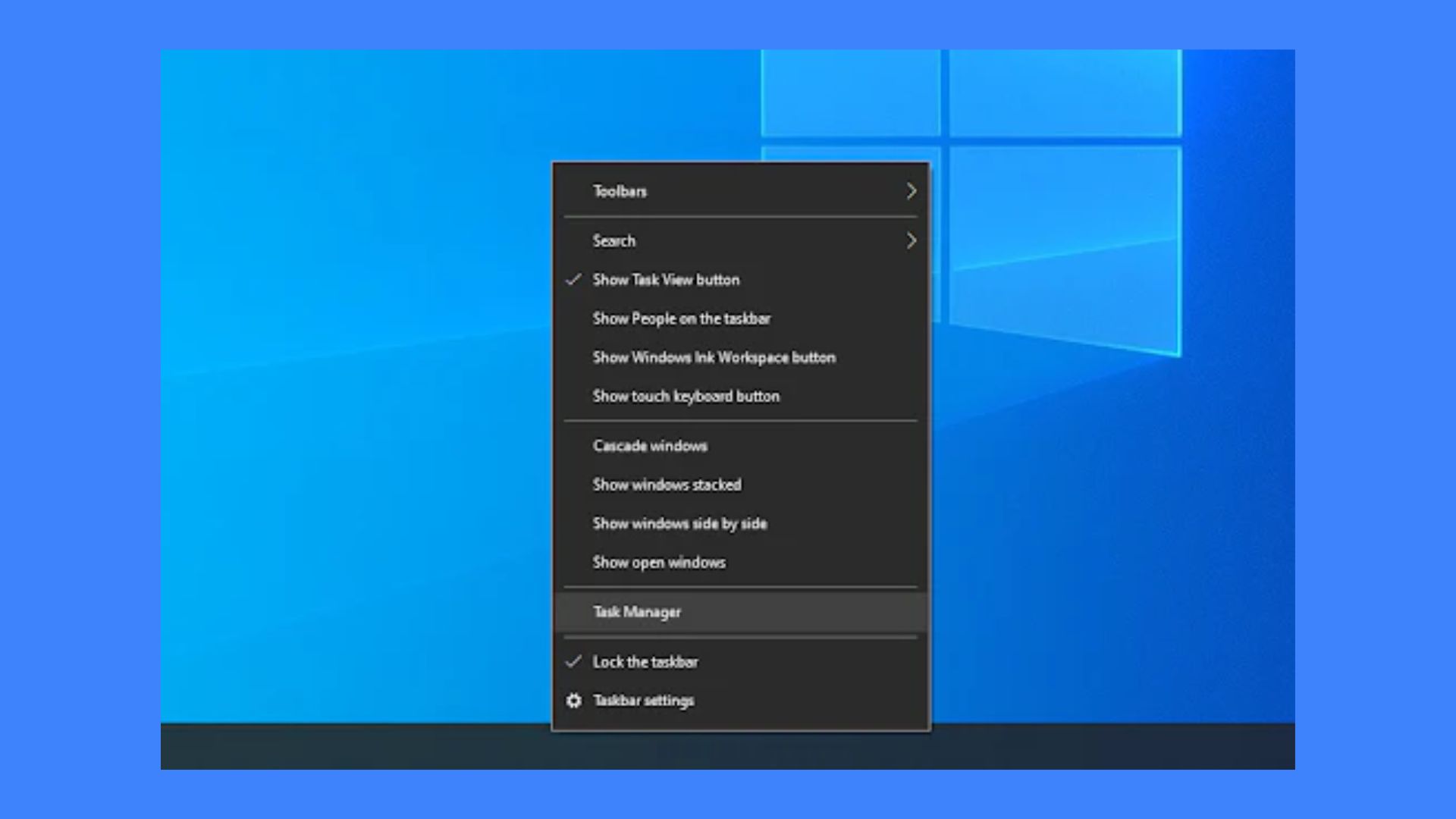Enable Show Windows Ink Workspace button
The height and width of the screenshot is (819, 1456).
pyautogui.click(x=741, y=357)
